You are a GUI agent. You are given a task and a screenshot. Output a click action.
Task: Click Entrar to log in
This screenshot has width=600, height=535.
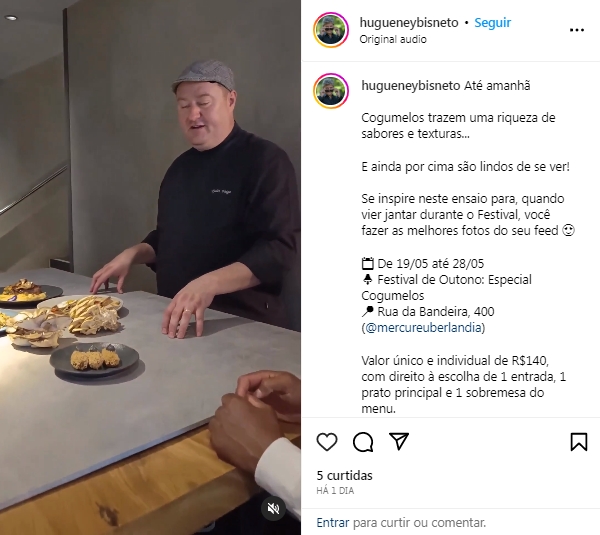click(x=333, y=522)
